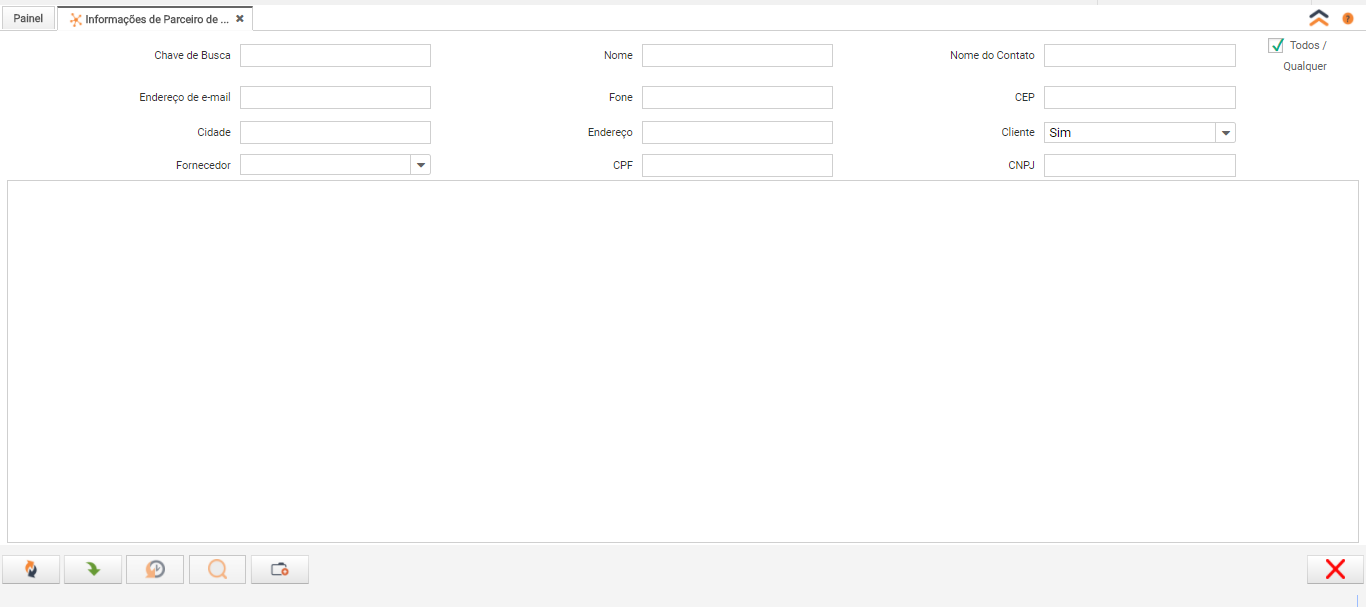Close the Informações de Parceiro tab
Screen dimensions: 1366x607
[240, 18]
